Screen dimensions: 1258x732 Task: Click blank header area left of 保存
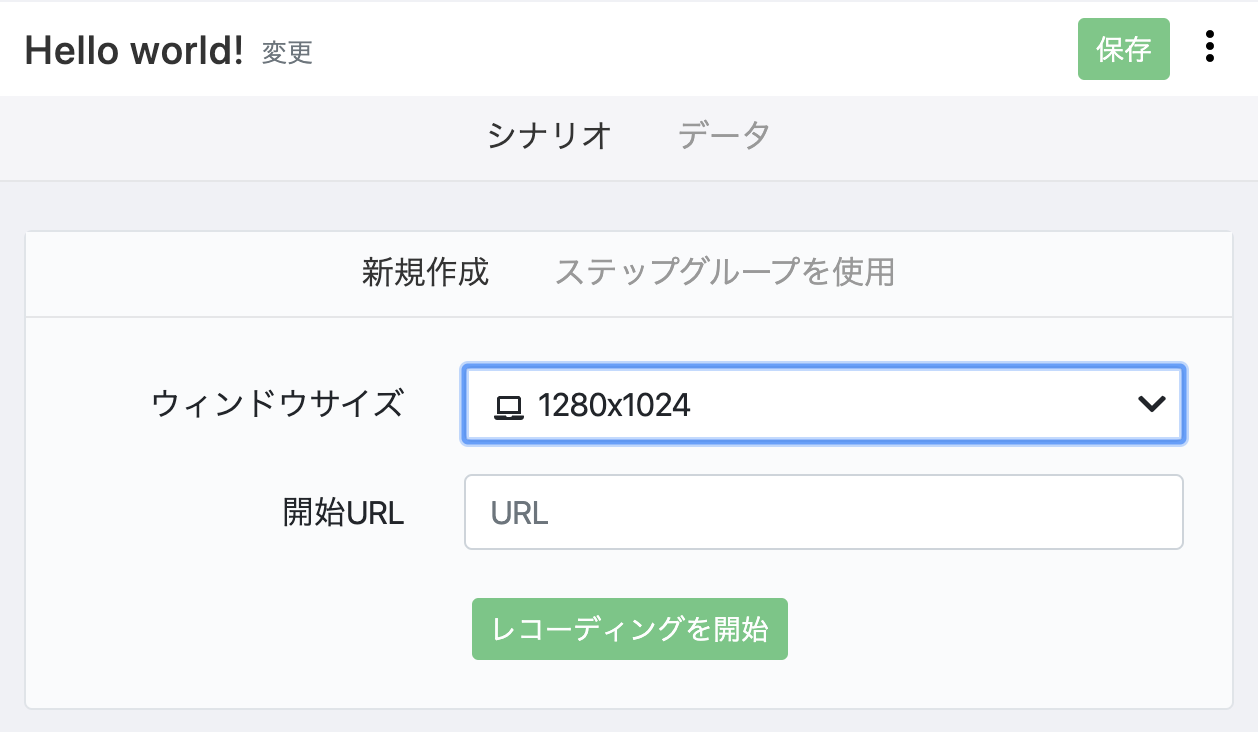[x=700, y=48]
